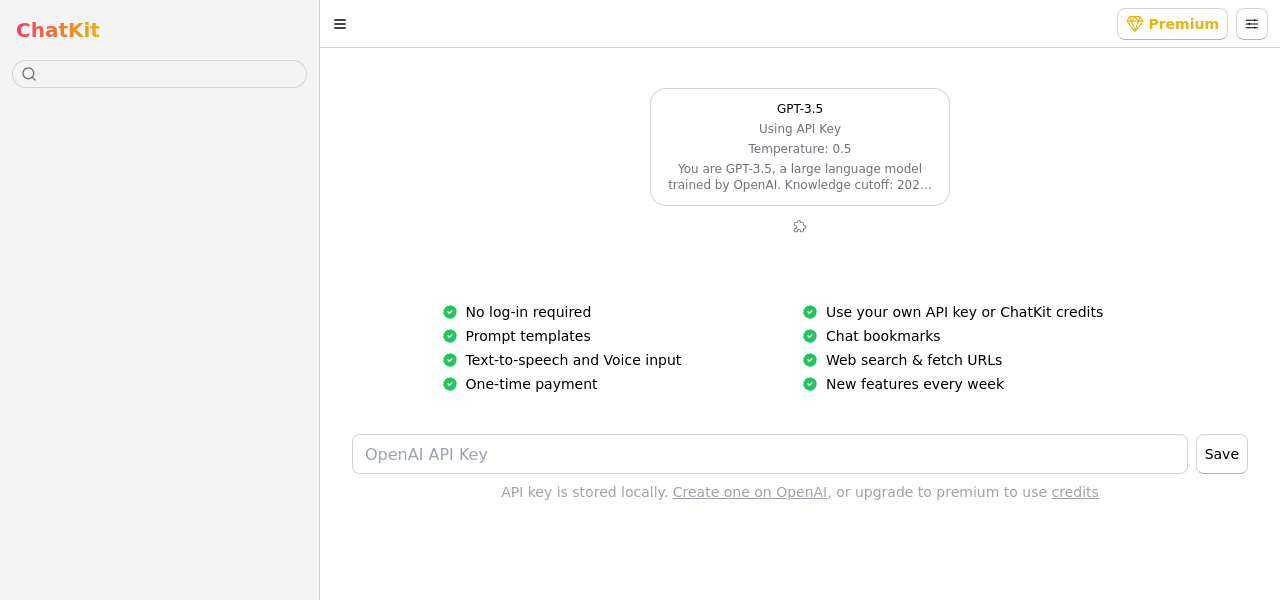Click the ChatKit logo
1280x600 pixels.
point(58,30)
